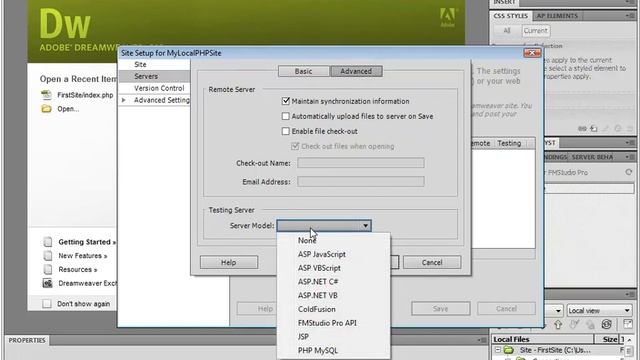Select None in the Server Model list
Screen dimensions: 640x360
click(x=307, y=240)
